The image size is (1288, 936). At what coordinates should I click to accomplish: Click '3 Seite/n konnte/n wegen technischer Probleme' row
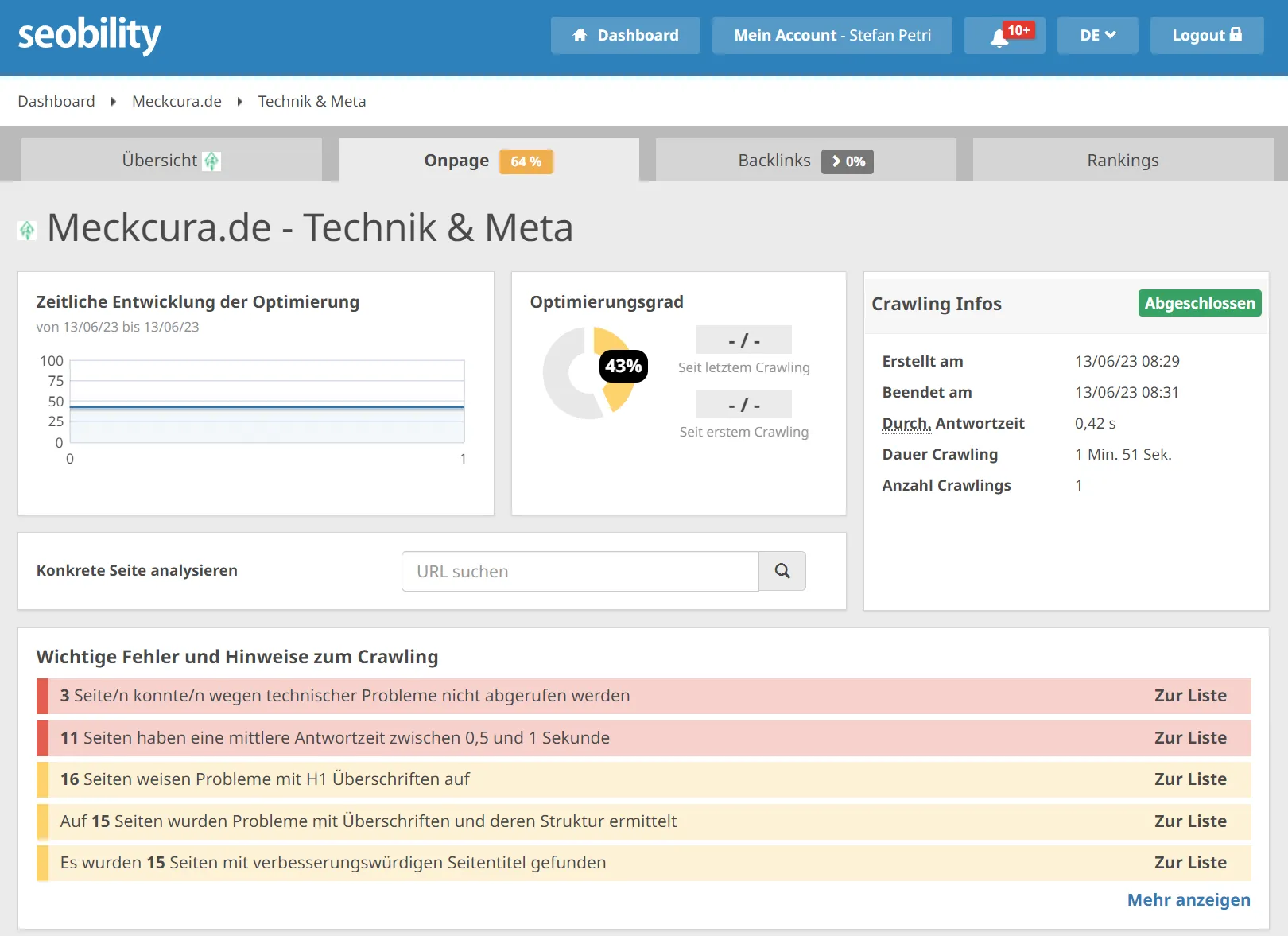click(x=644, y=696)
